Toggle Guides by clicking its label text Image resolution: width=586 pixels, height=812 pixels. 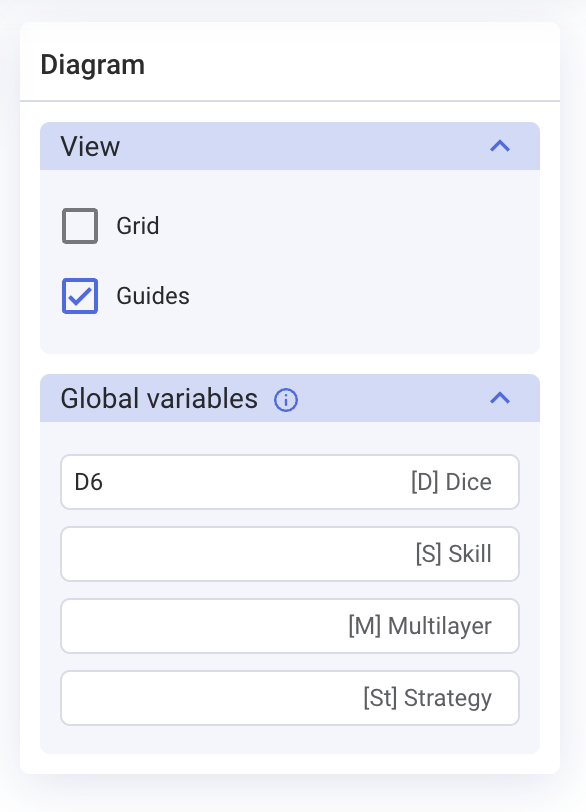pos(153,296)
